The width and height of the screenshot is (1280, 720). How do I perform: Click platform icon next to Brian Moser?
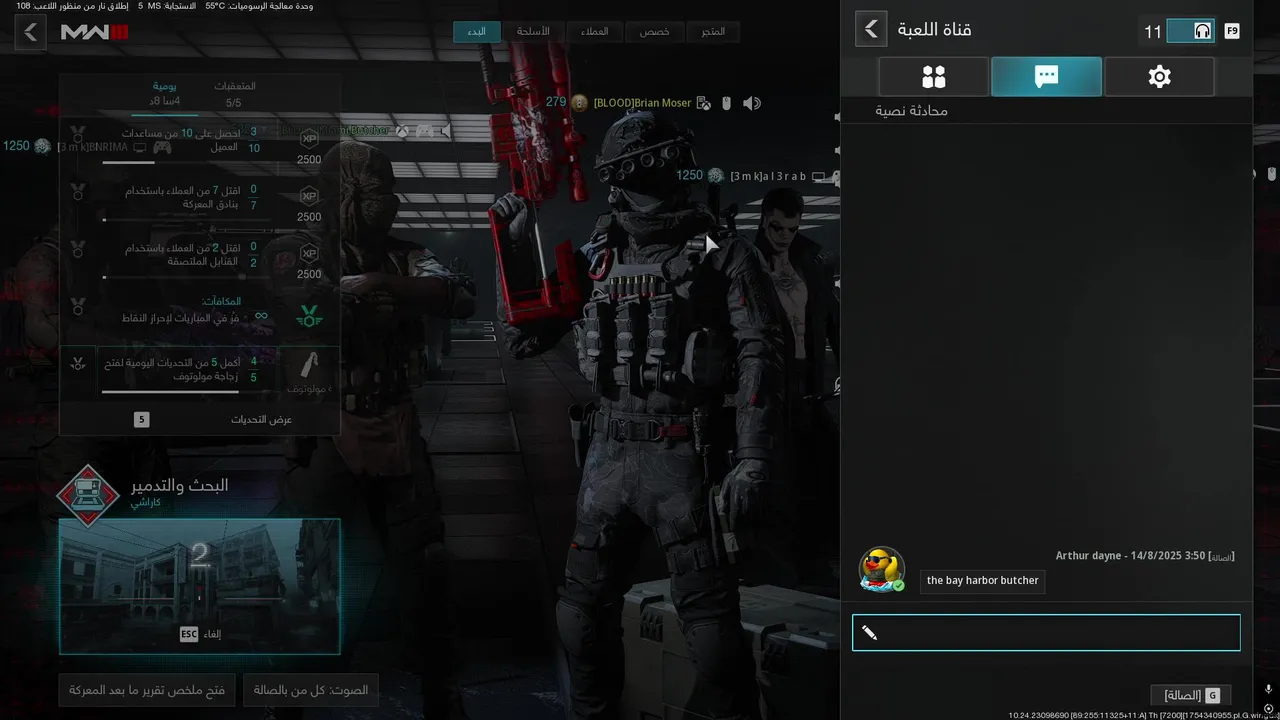click(704, 103)
